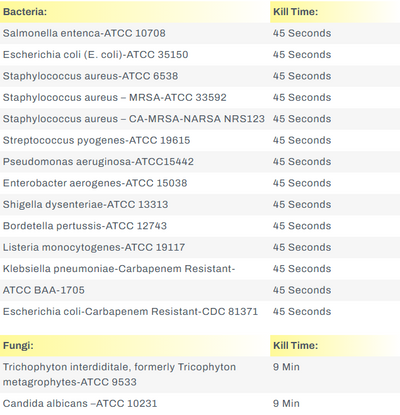This screenshot has height=415, width=400.
Task: Click Candida albicans –ATCC 10231
Action: pos(80,404)
